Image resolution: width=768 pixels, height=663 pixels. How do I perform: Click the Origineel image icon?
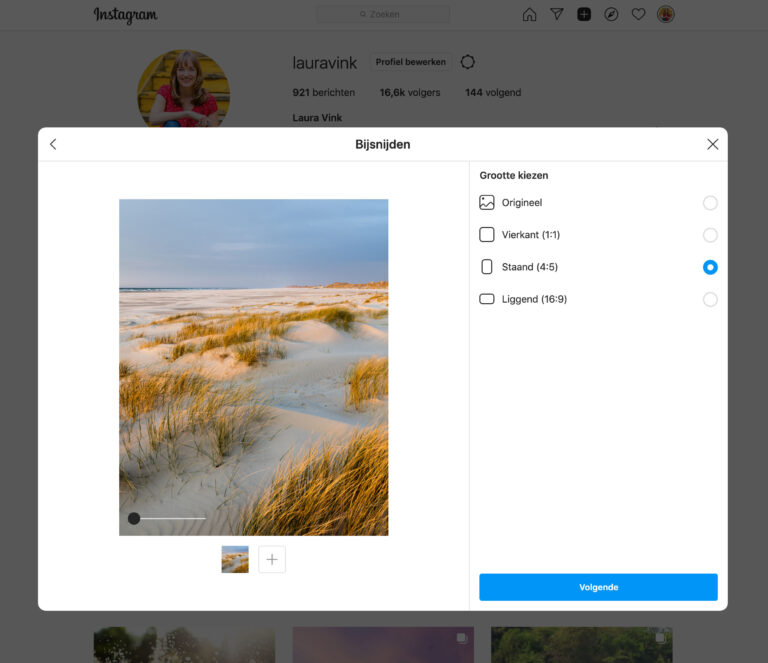pyautogui.click(x=486, y=202)
